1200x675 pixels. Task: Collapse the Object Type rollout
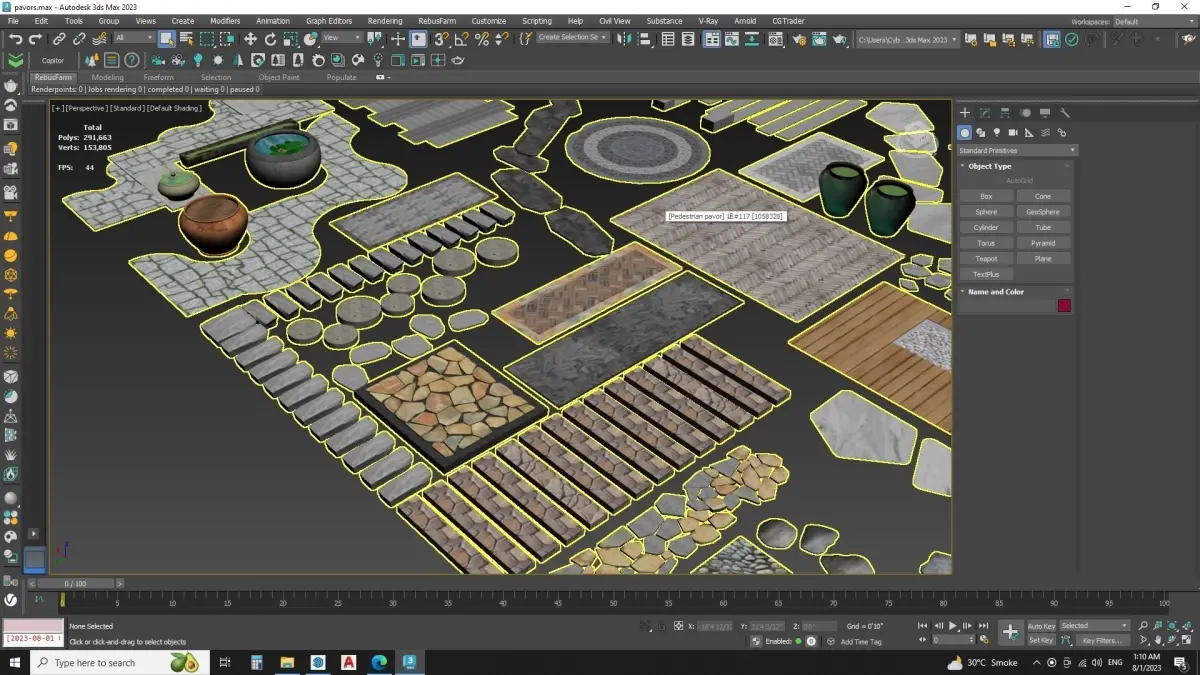coord(990,166)
